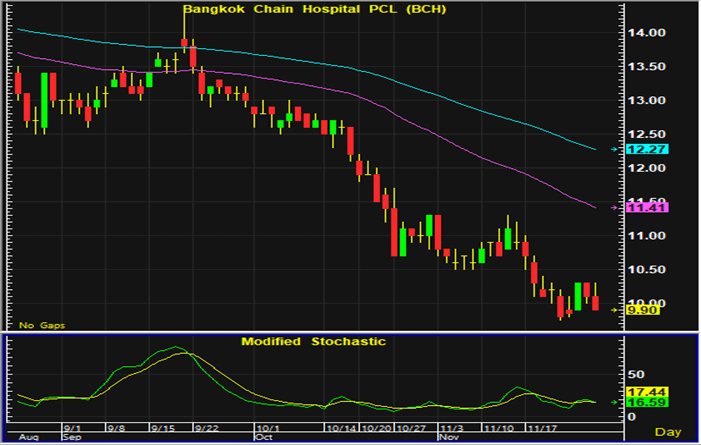Image resolution: width=701 pixels, height=445 pixels.
Task: Click the yellow 9.90 last price tag
Action: [638, 310]
